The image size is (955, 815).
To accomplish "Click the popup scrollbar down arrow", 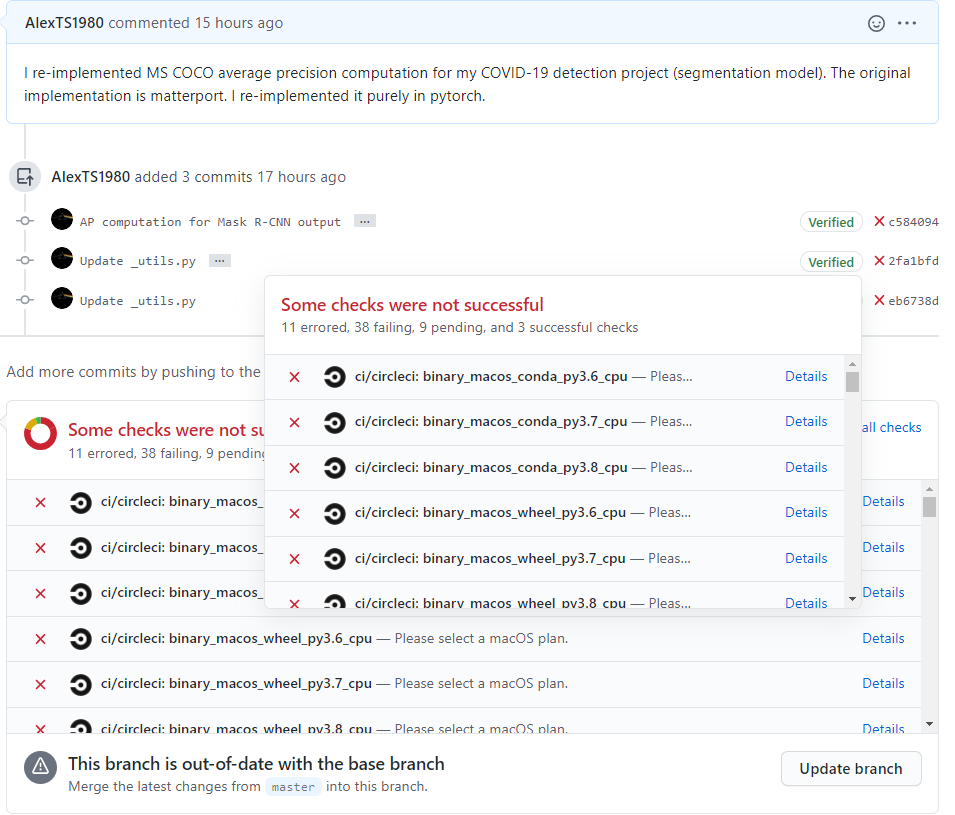I will tap(852, 598).
